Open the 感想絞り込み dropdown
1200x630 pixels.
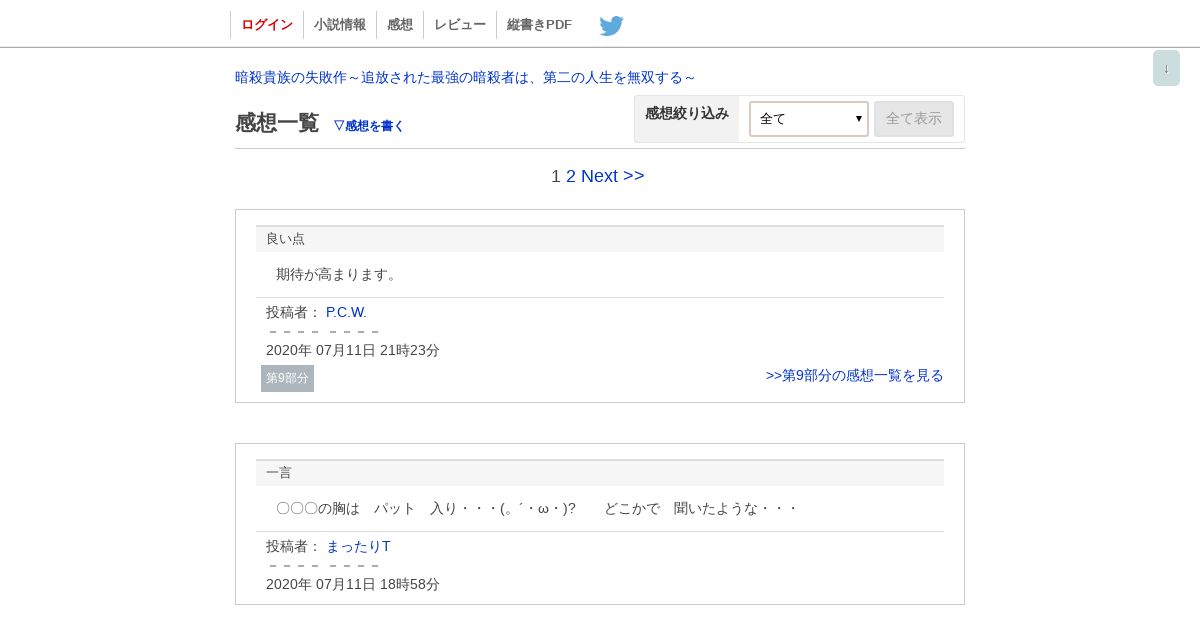click(808, 119)
